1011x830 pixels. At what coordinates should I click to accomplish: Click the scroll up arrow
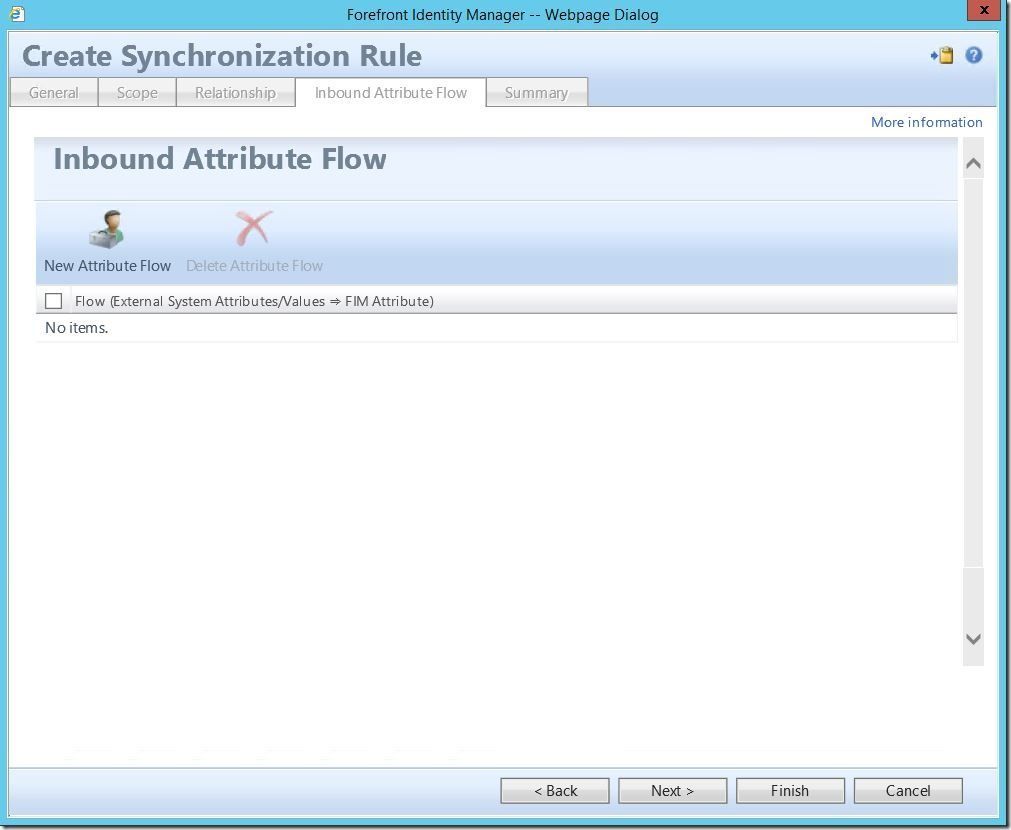[974, 164]
